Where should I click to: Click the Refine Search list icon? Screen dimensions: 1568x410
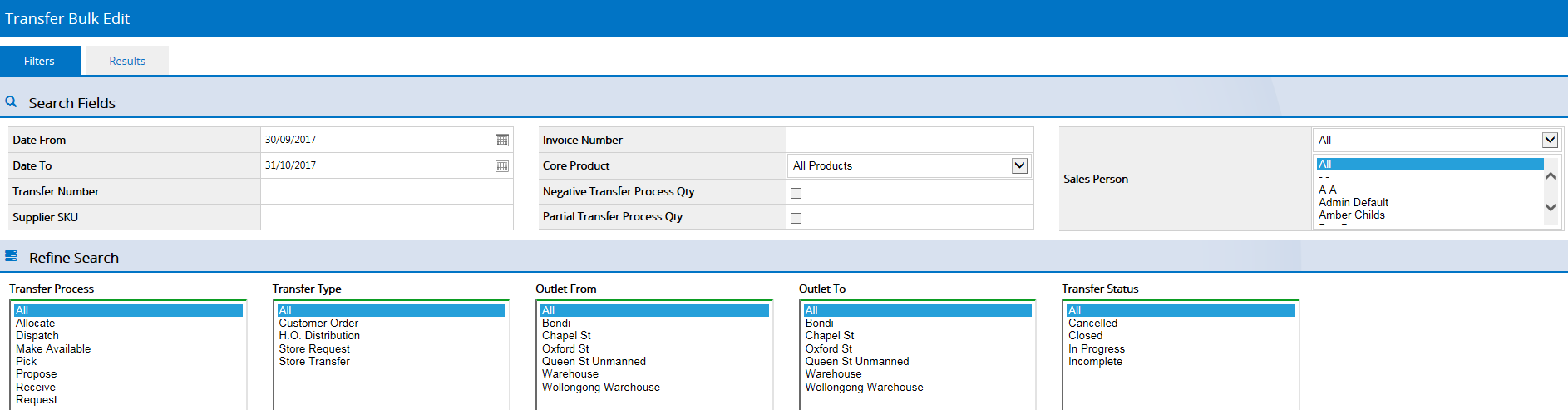coord(11,256)
